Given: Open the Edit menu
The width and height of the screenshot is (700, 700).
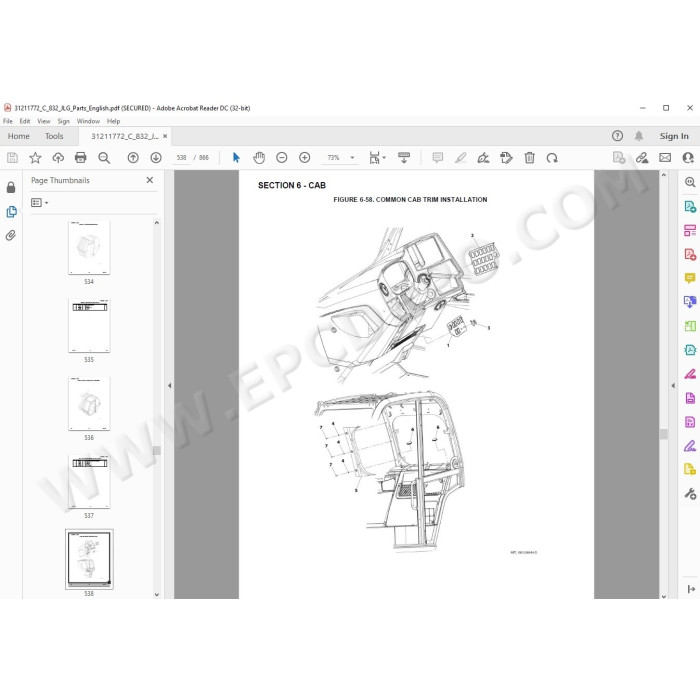Looking at the screenshot, I should pyautogui.click(x=25, y=121).
